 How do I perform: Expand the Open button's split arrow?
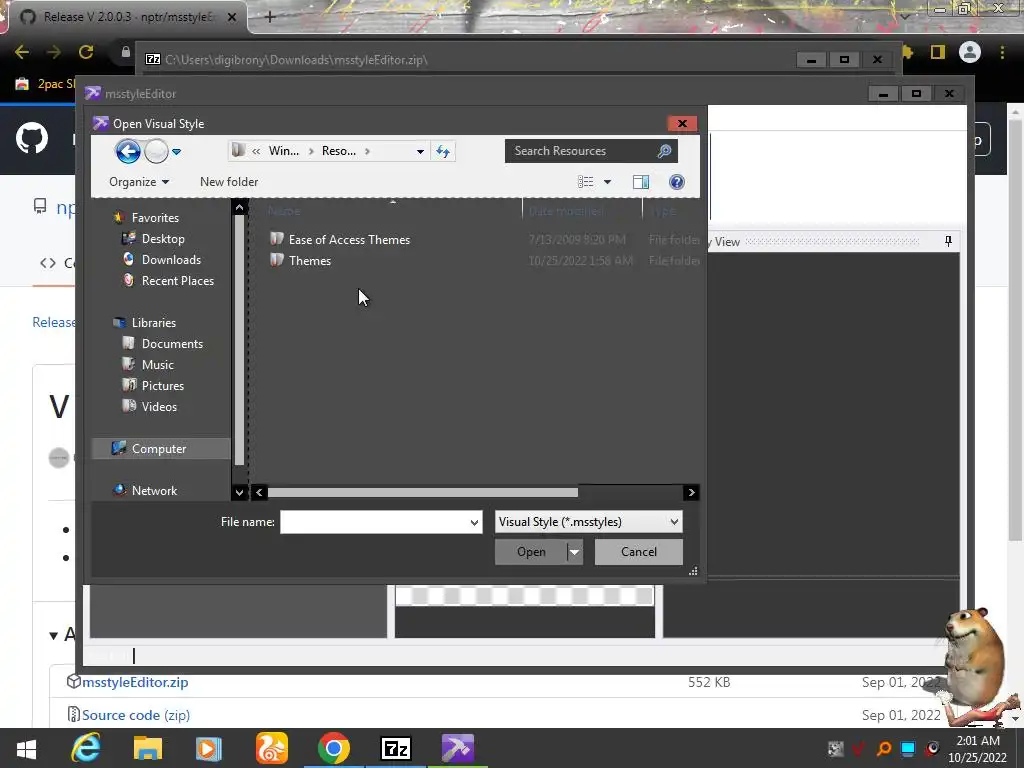tap(575, 552)
